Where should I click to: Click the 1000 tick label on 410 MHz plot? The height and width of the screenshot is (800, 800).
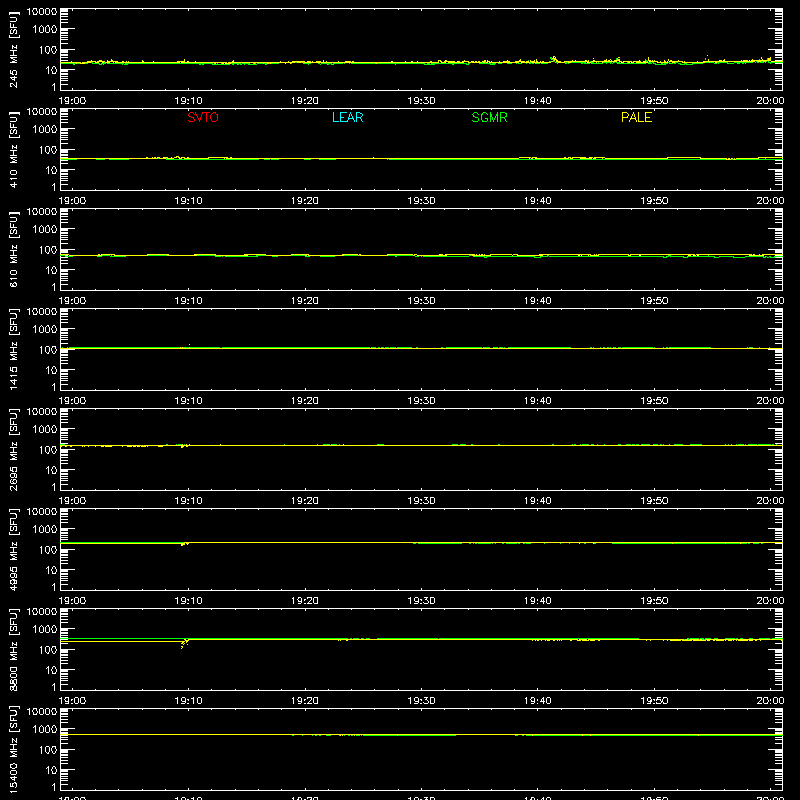tap(45, 130)
